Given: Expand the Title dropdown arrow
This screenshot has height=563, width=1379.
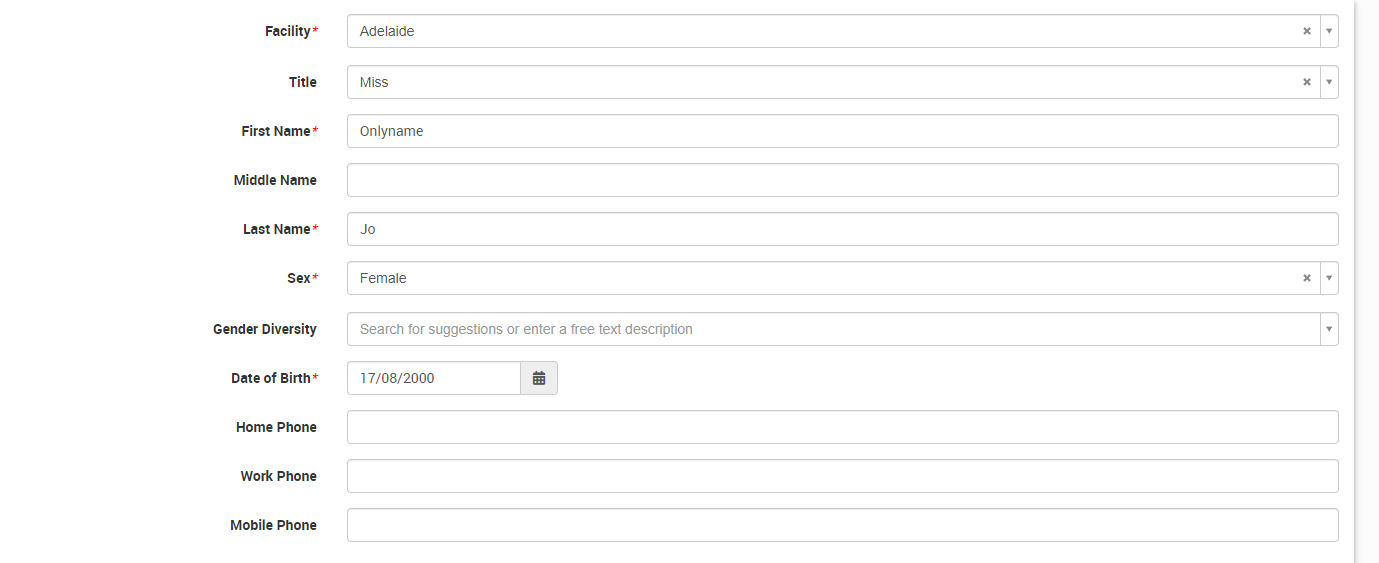Looking at the screenshot, I should click(1329, 82).
